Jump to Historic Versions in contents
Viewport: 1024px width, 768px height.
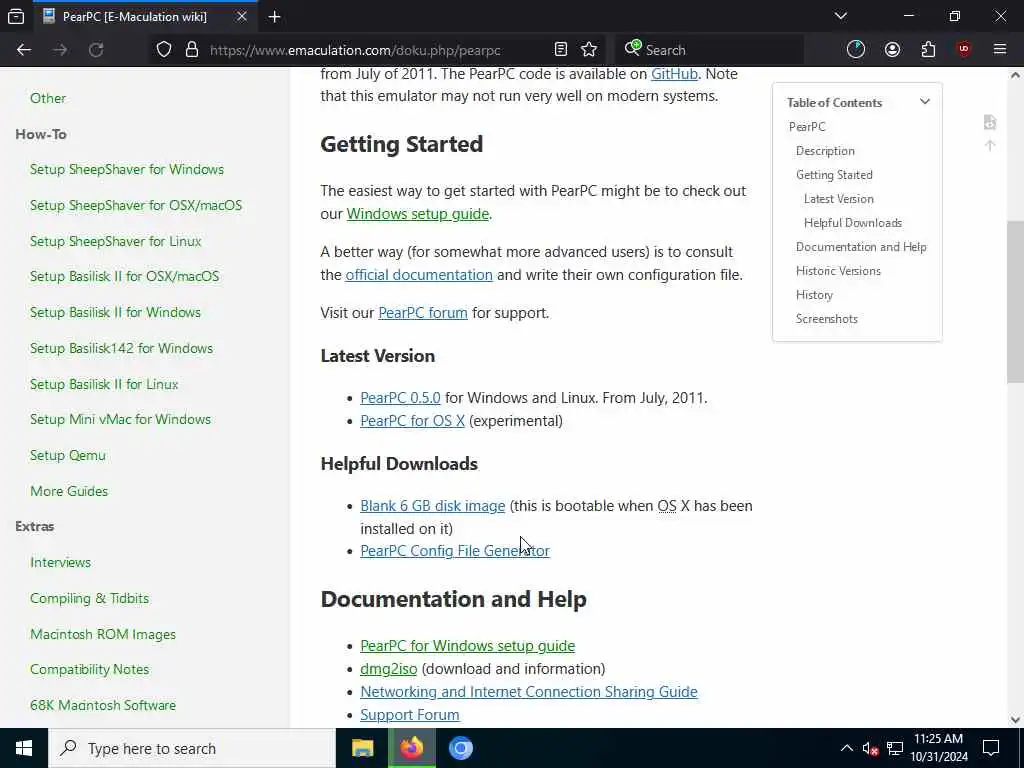click(x=838, y=271)
